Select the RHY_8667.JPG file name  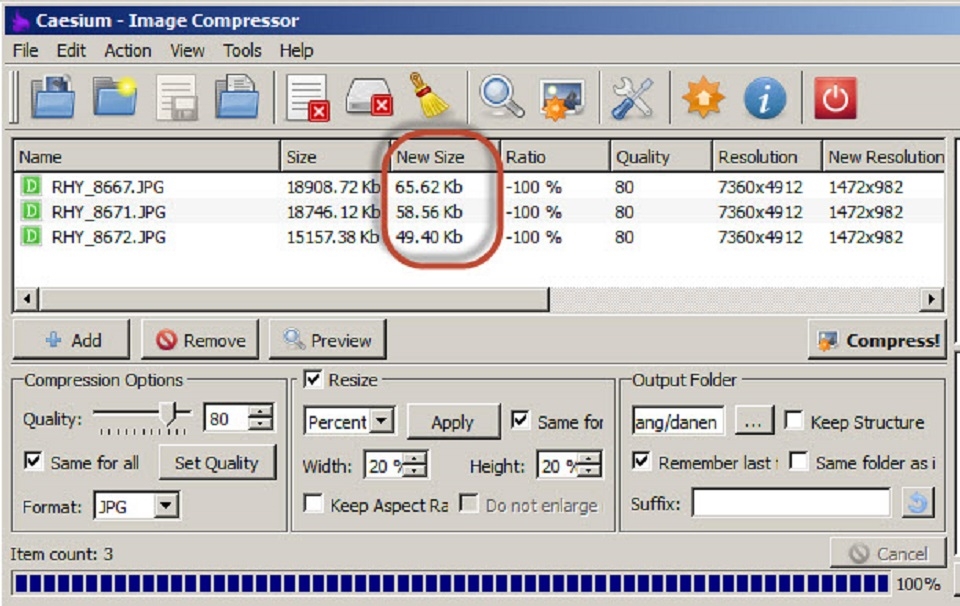click(108, 187)
